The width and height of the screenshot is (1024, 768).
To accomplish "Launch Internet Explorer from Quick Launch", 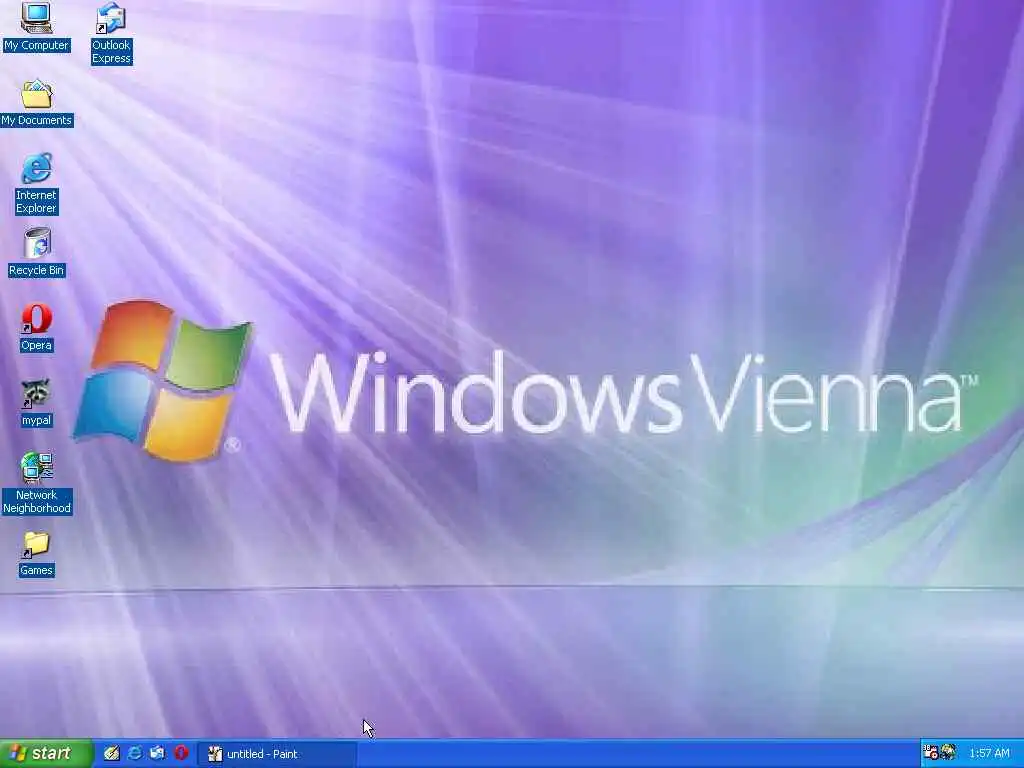I will point(135,754).
